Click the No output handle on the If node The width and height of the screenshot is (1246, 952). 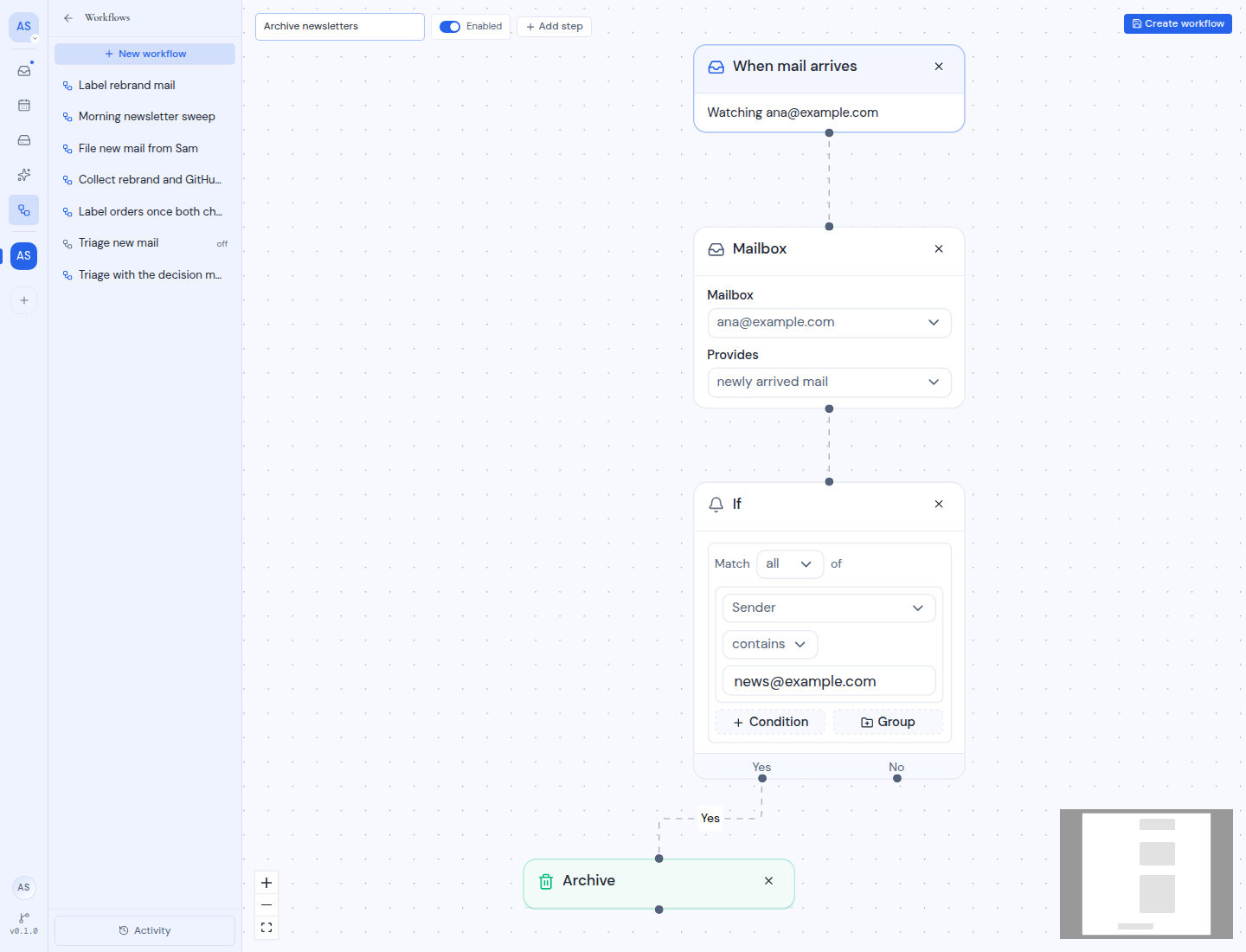[x=897, y=779]
